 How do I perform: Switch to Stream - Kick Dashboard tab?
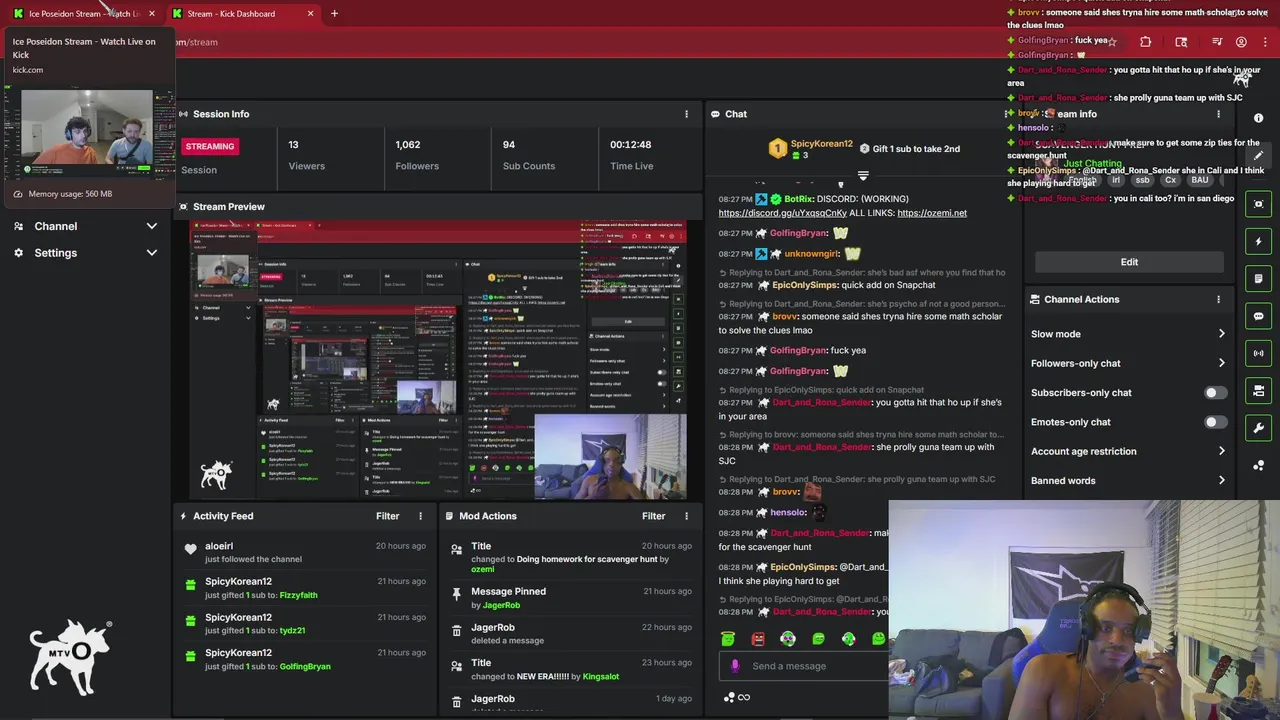243,14
